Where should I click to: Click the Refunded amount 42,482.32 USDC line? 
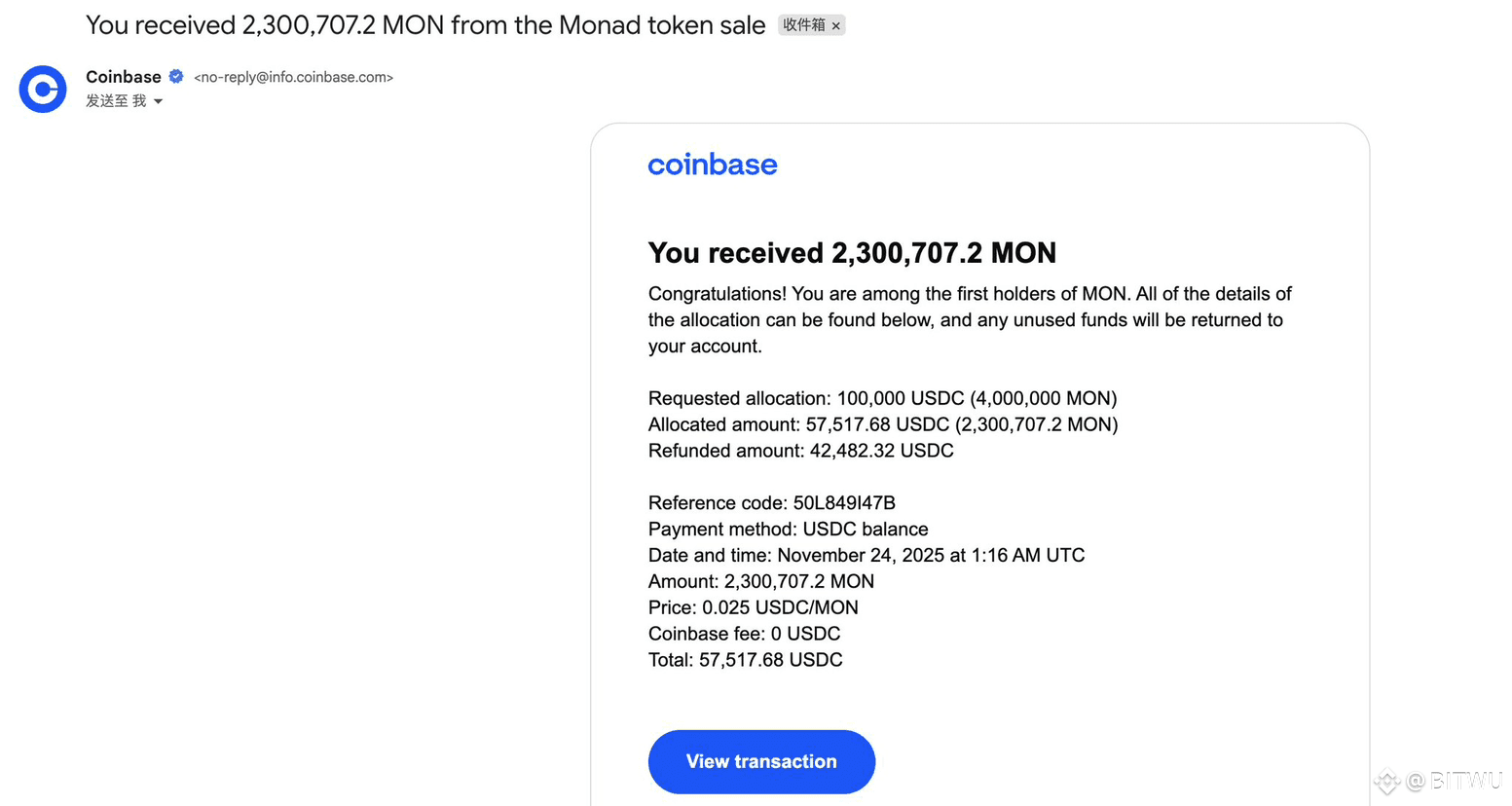[800, 451]
